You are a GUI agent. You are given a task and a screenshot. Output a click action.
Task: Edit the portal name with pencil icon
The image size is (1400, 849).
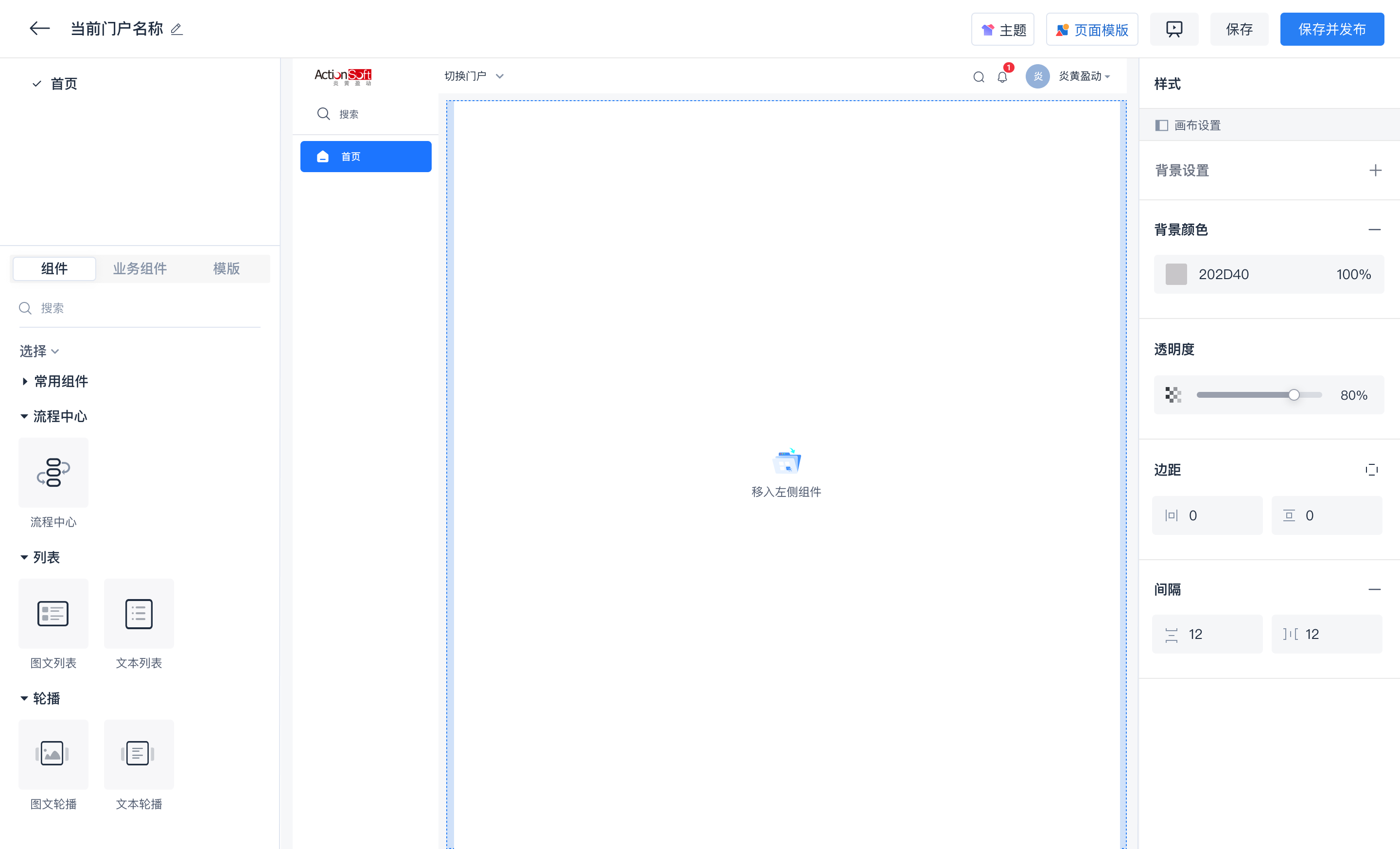(177, 29)
